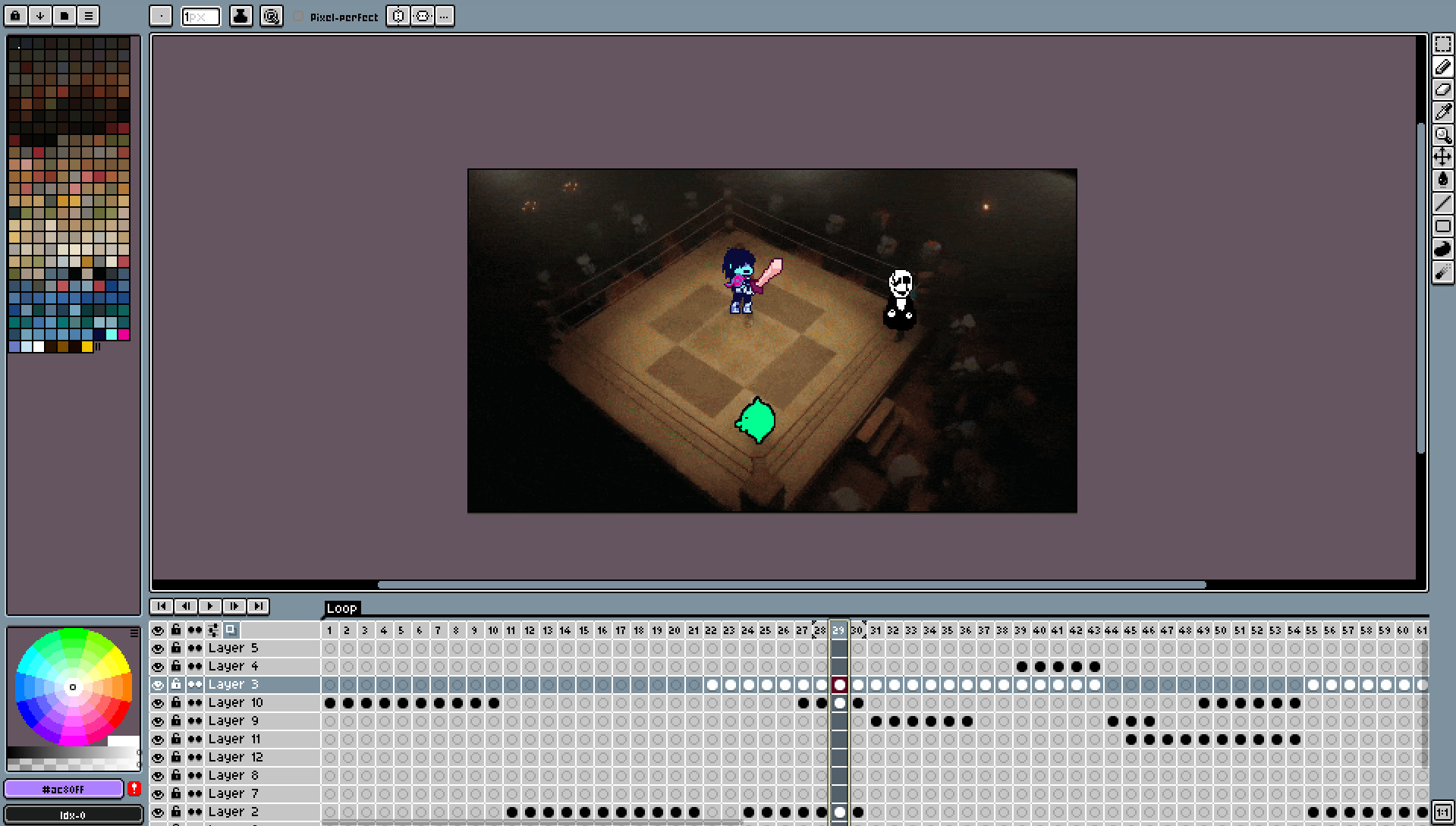Enable the Pixel-perfect checkbox
The height and width of the screenshot is (826, 1456).
pyautogui.click(x=299, y=17)
